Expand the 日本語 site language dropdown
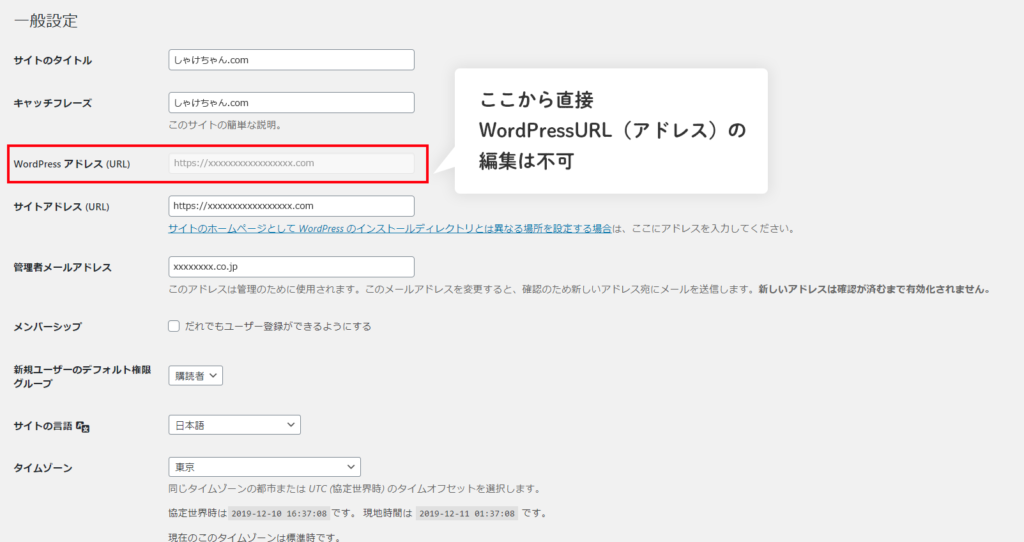The height and width of the screenshot is (542, 1024). coord(234,425)
